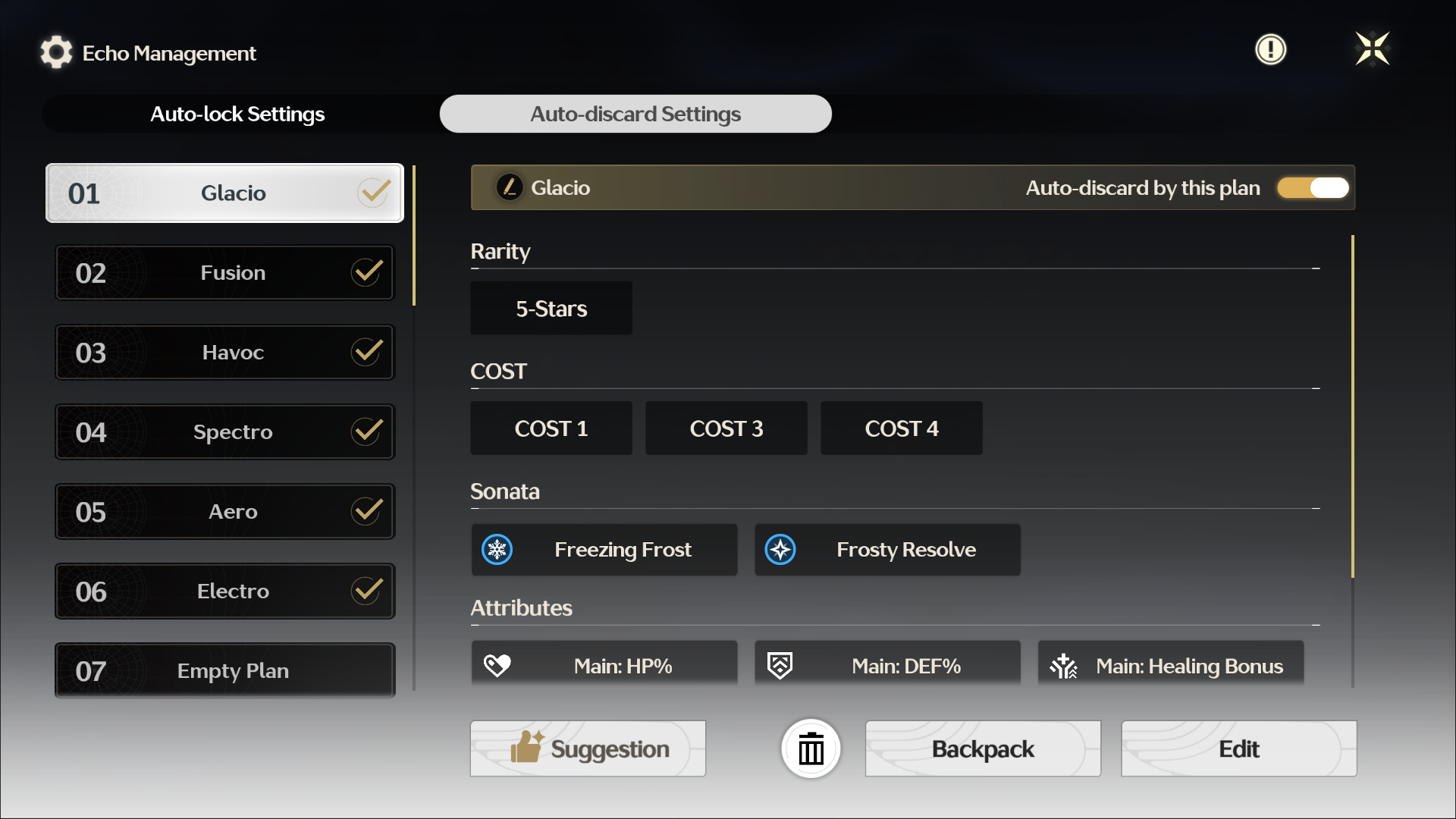Image resolution: width=1456 pixels, height=819 pixels.
Task: Click the Glacio plan title text
Action: pos(560,187)
